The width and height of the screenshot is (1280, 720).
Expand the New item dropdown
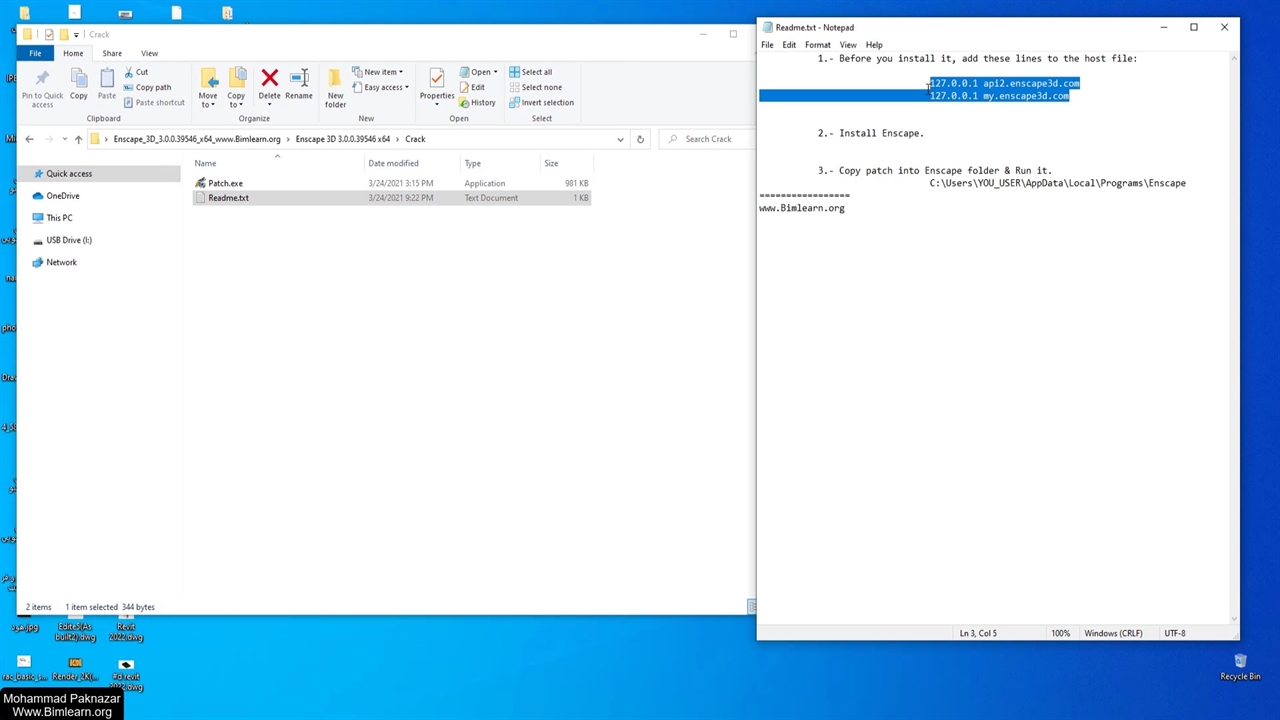(x=379, y=72)
